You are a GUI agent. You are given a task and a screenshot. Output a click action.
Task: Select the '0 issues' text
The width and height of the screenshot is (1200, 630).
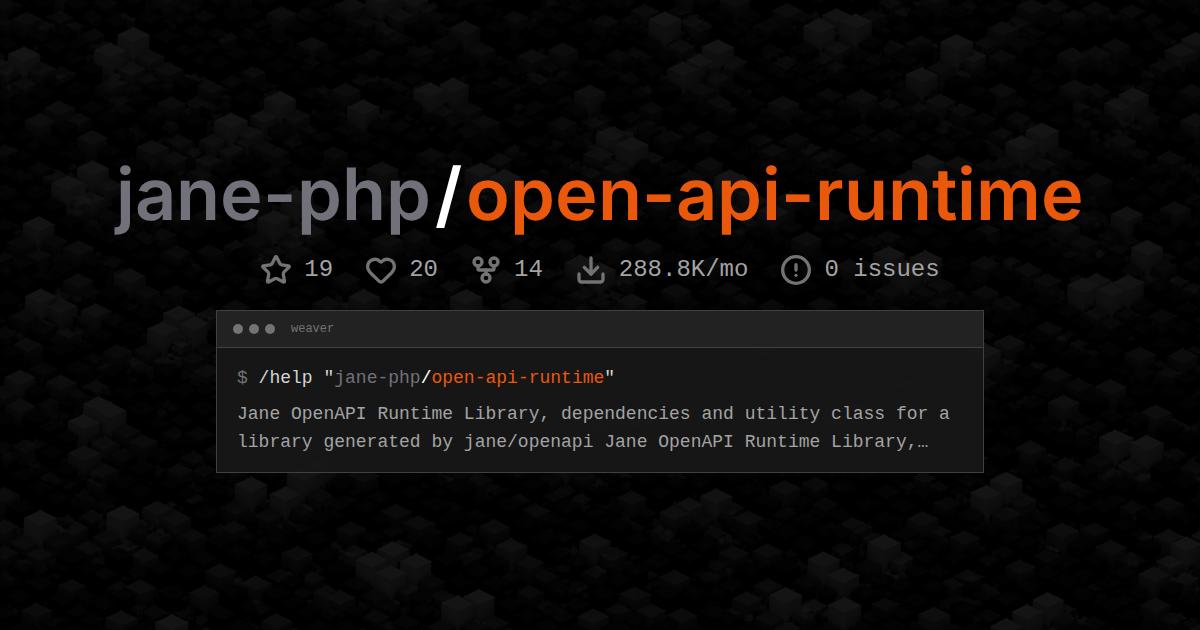[882, 269]
